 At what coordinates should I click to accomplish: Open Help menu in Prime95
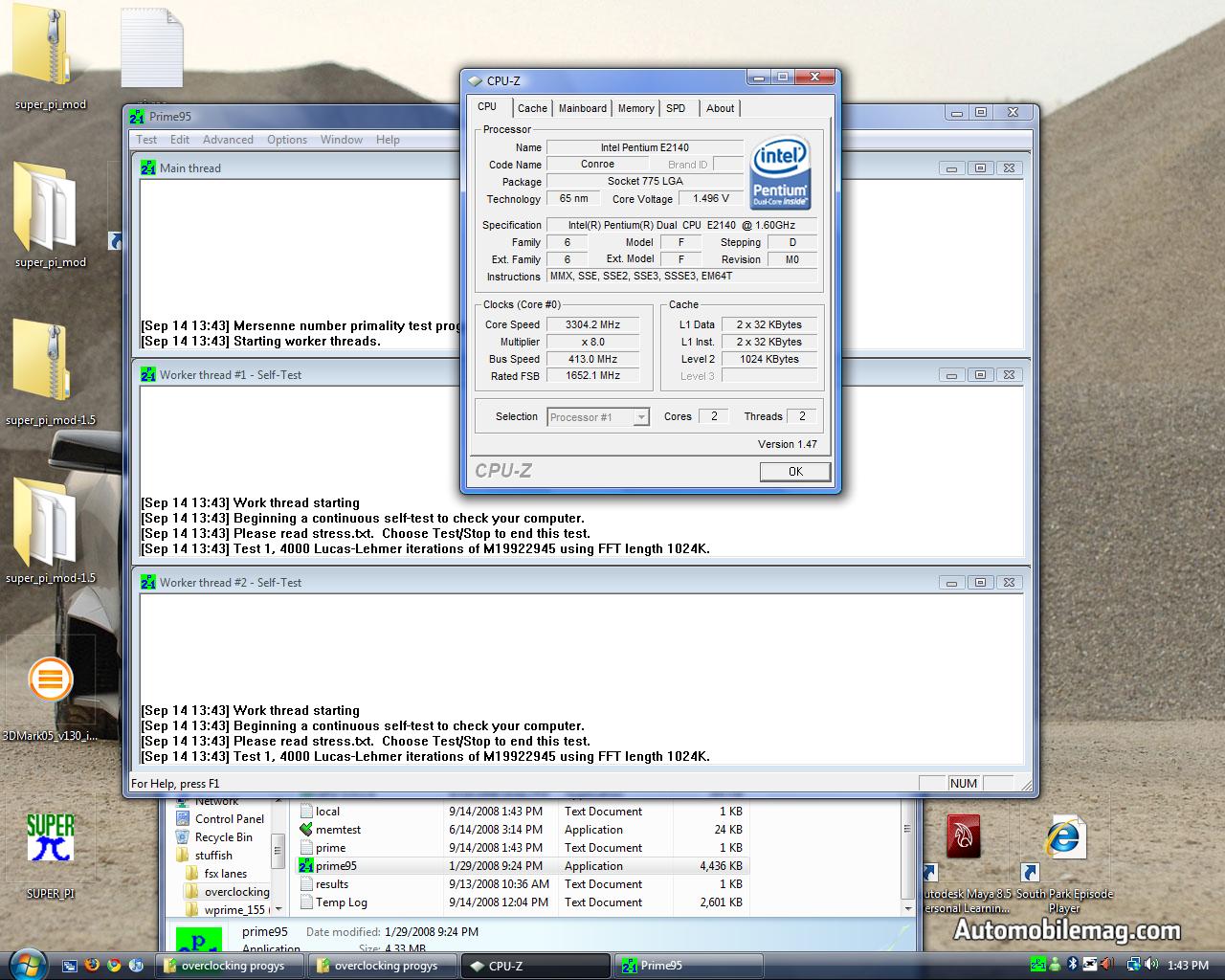pyautogui.click(x=388, y=140)
